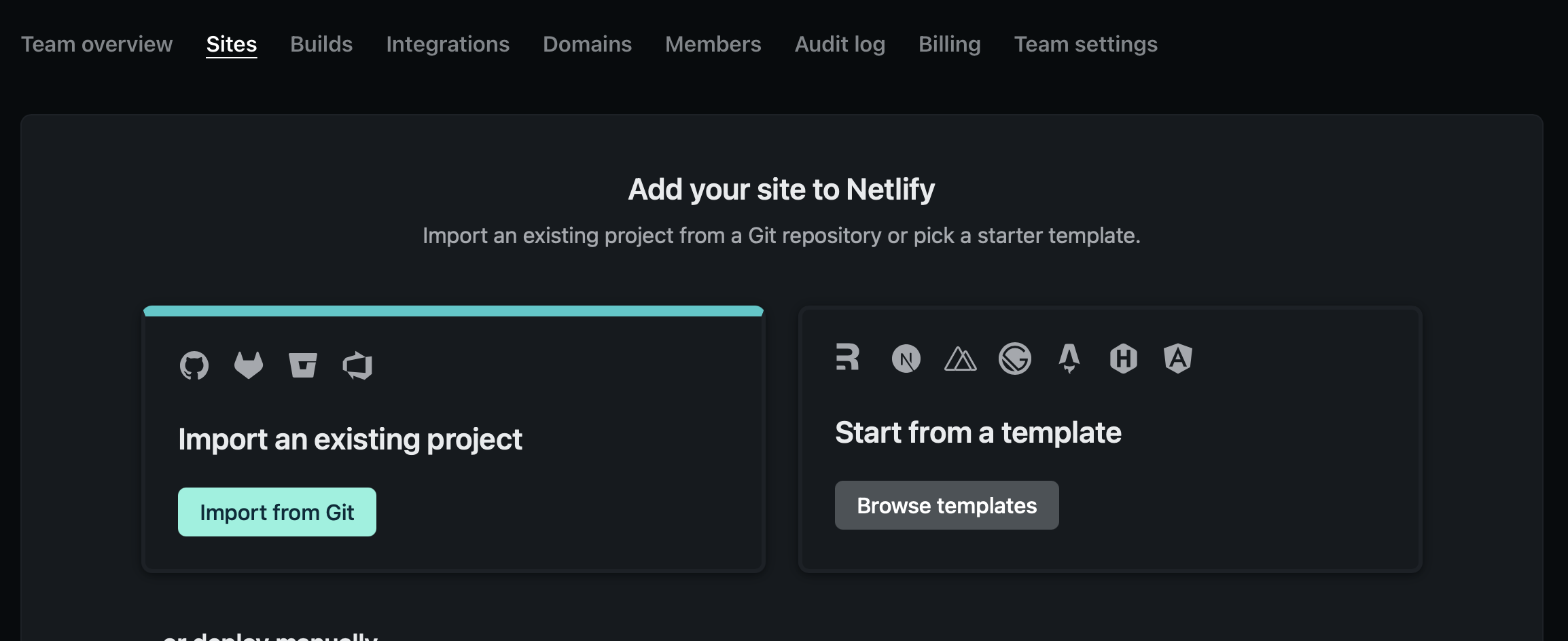Click the Angular shield A icon
1568x641 pixels.
coord(1178,359)
